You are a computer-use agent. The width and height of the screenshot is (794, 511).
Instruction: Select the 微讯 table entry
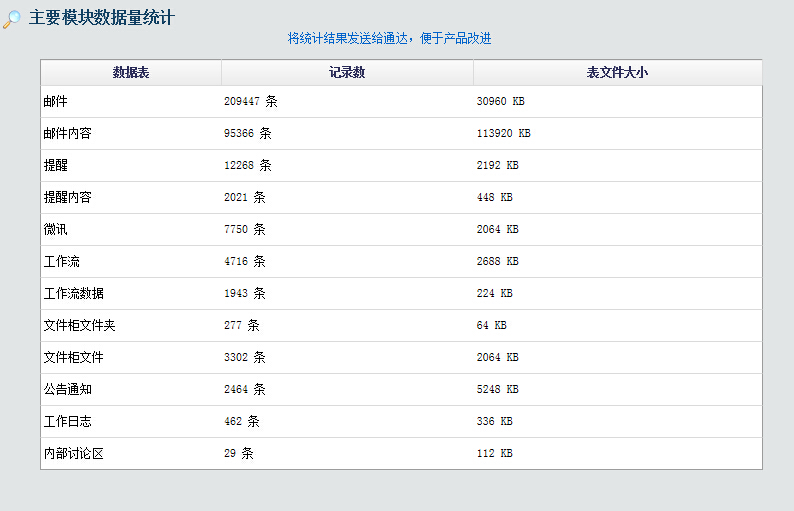(56, 230)
